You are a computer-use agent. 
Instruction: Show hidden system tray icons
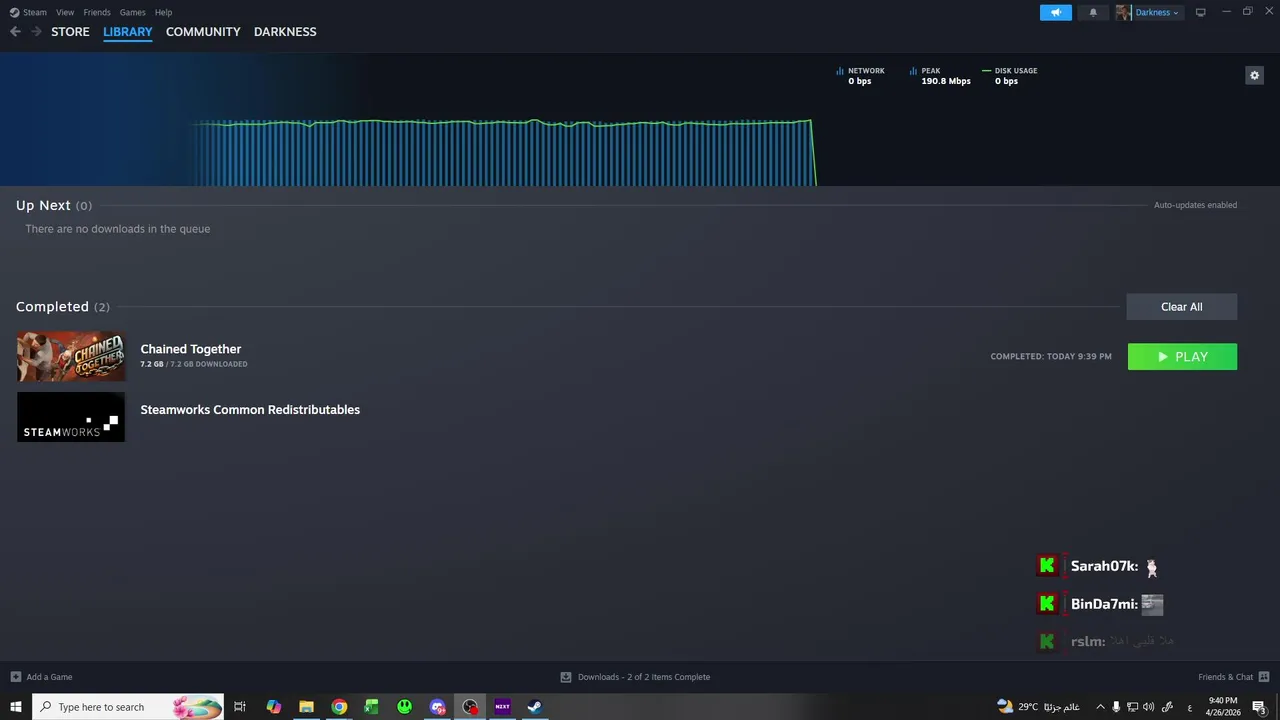[1100, 707]
